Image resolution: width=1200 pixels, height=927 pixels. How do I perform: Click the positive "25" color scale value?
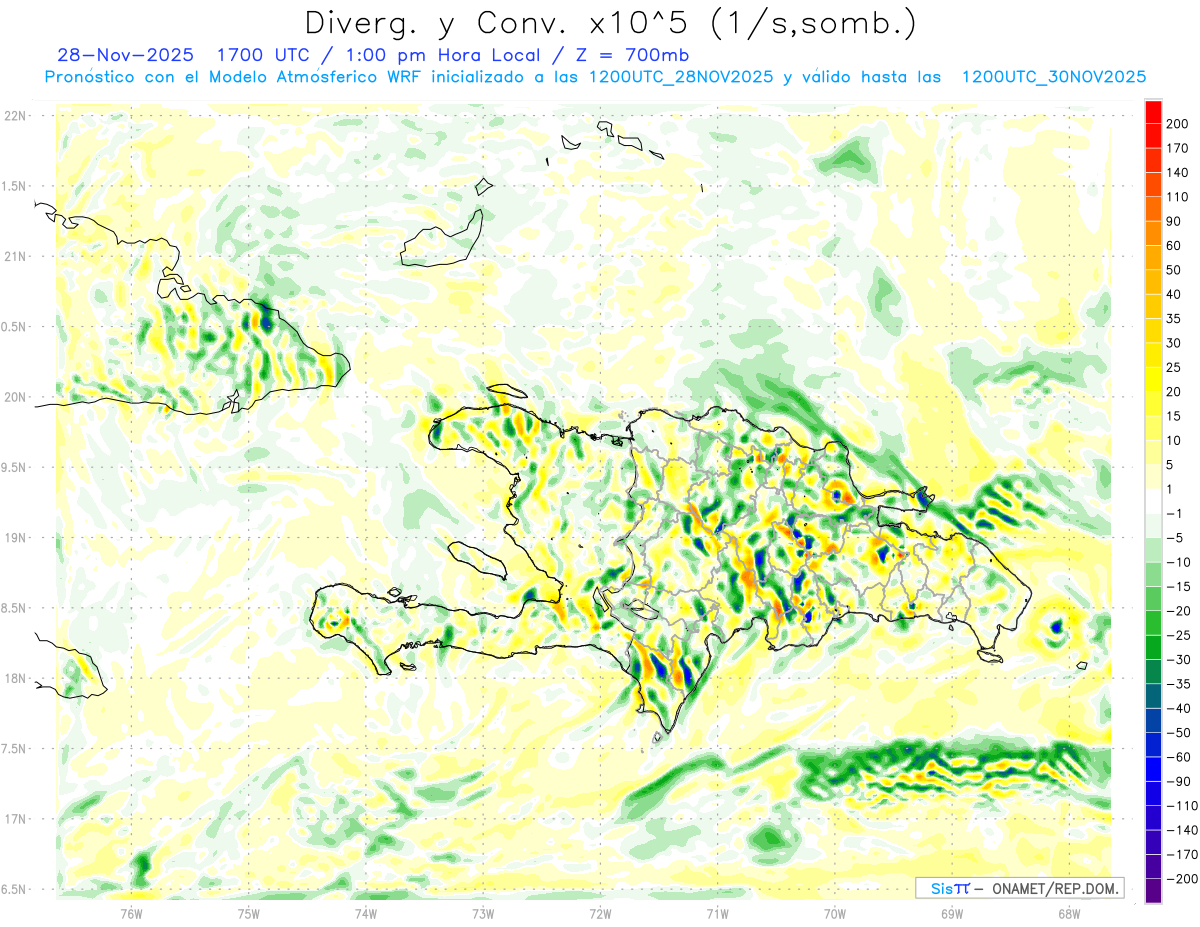click(1174, 367)
